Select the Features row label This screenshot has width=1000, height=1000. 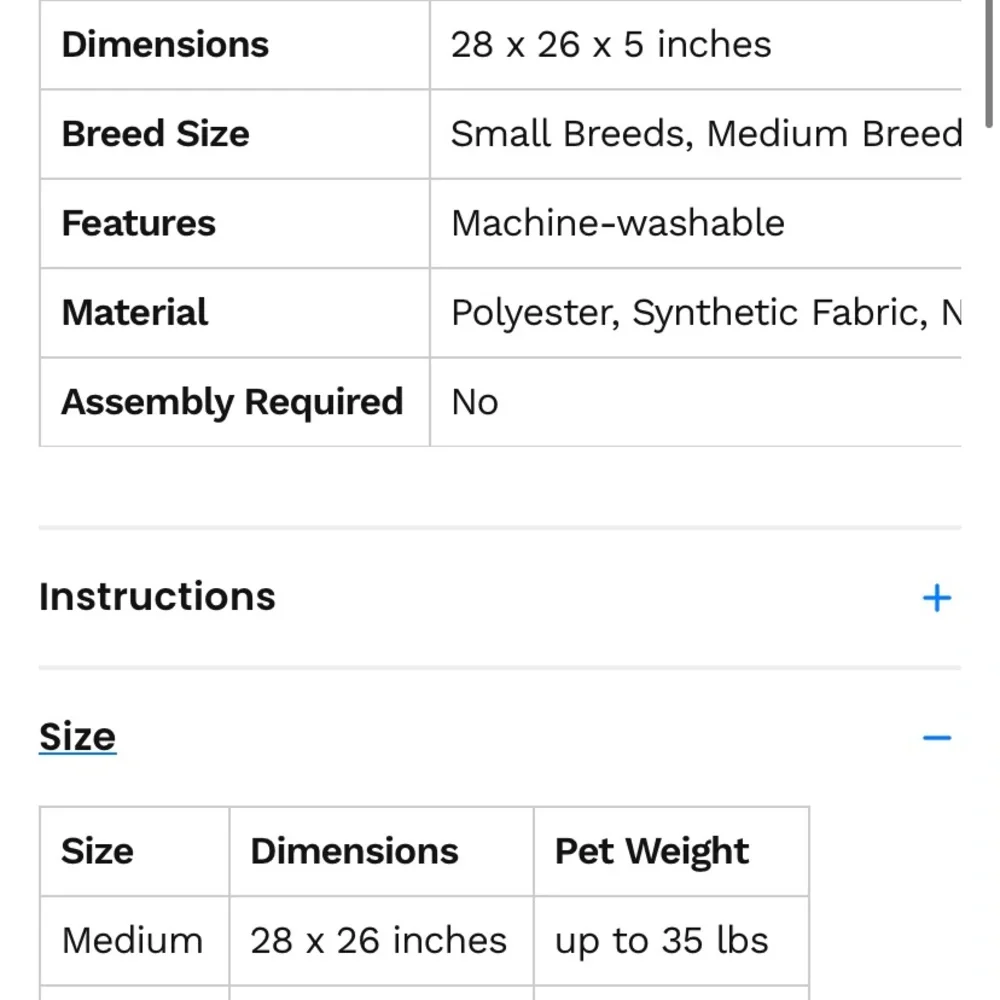(138, 223)
